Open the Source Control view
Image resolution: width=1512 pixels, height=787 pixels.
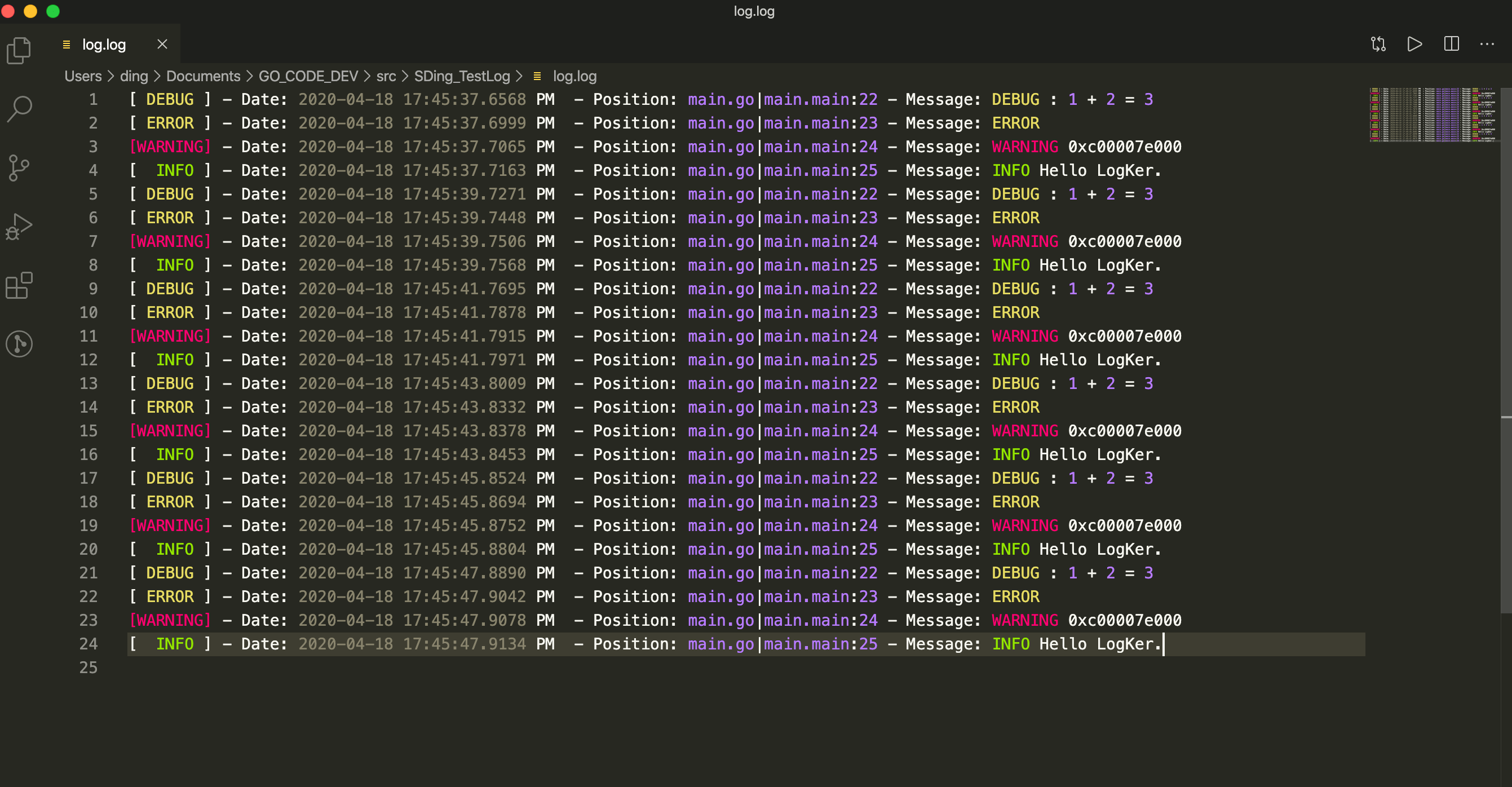click(19, 168)
